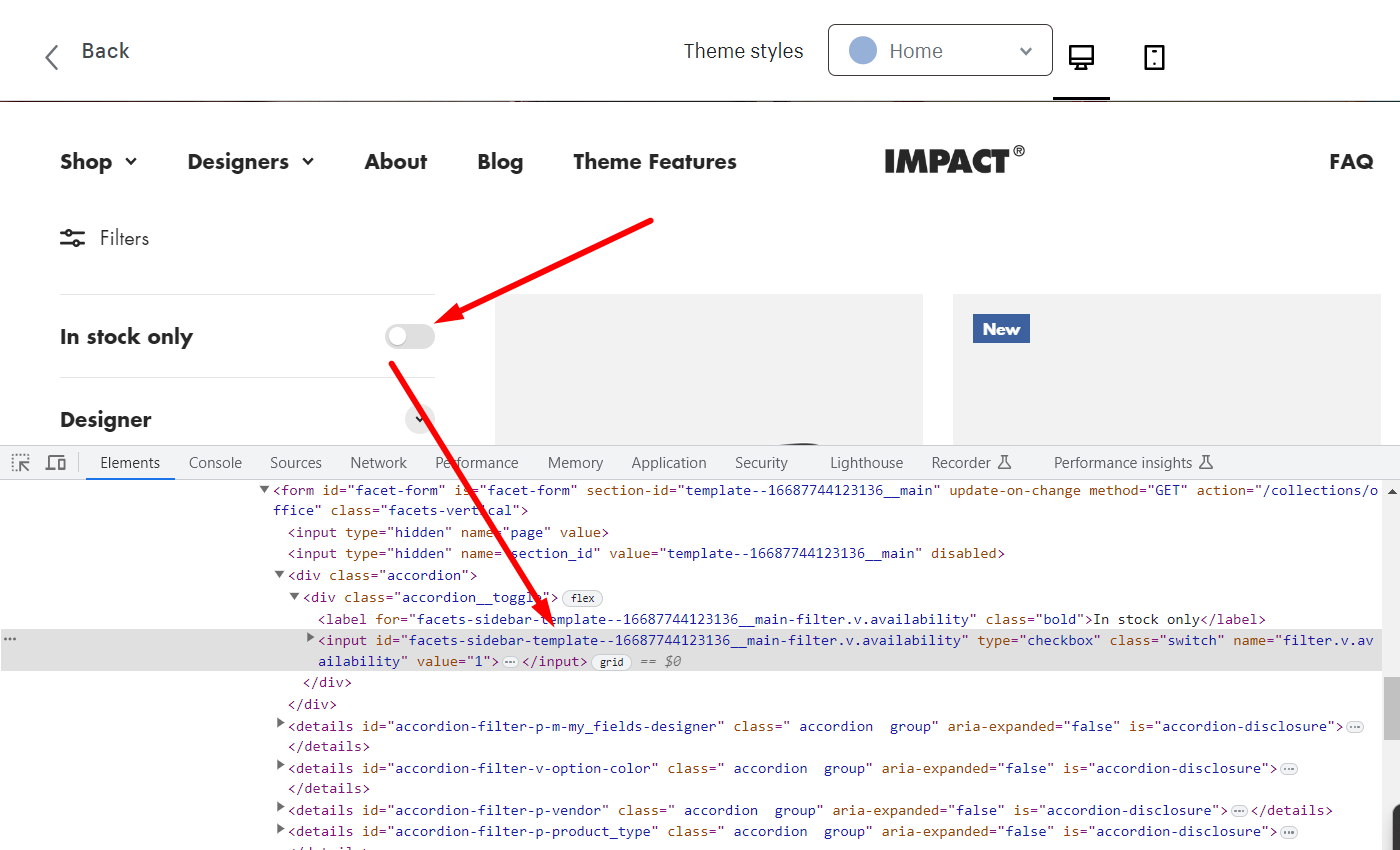Open the Network tab
The image size is (1400, 850).
[x=378, y=463]
